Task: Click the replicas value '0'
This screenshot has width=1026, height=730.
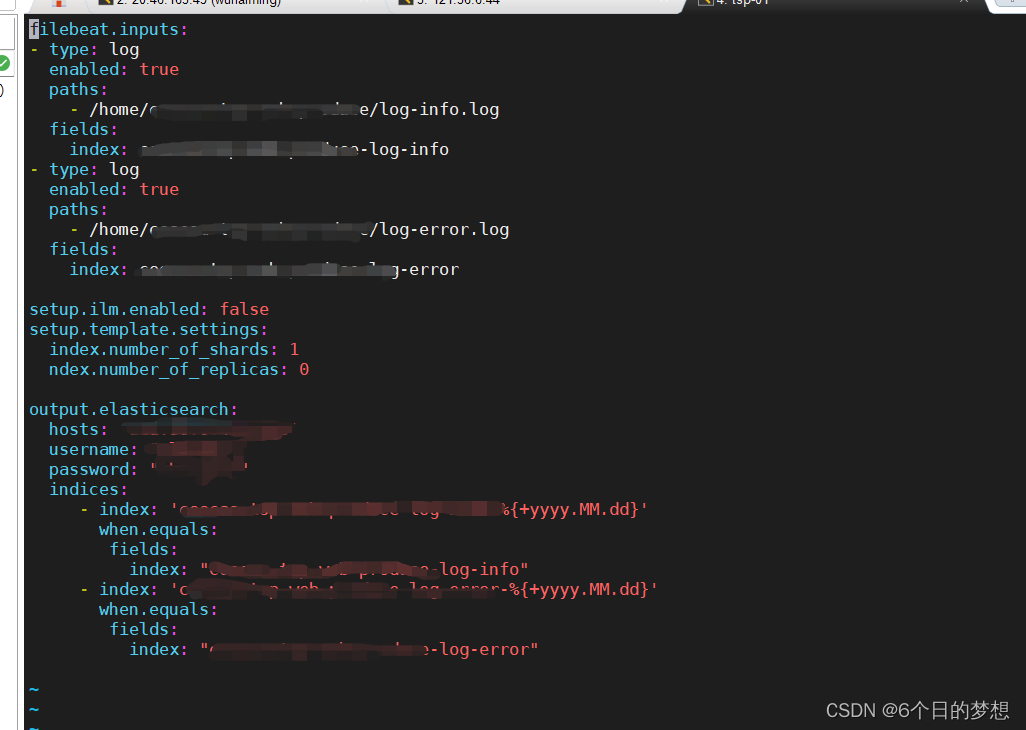Action: click(304, 370)
